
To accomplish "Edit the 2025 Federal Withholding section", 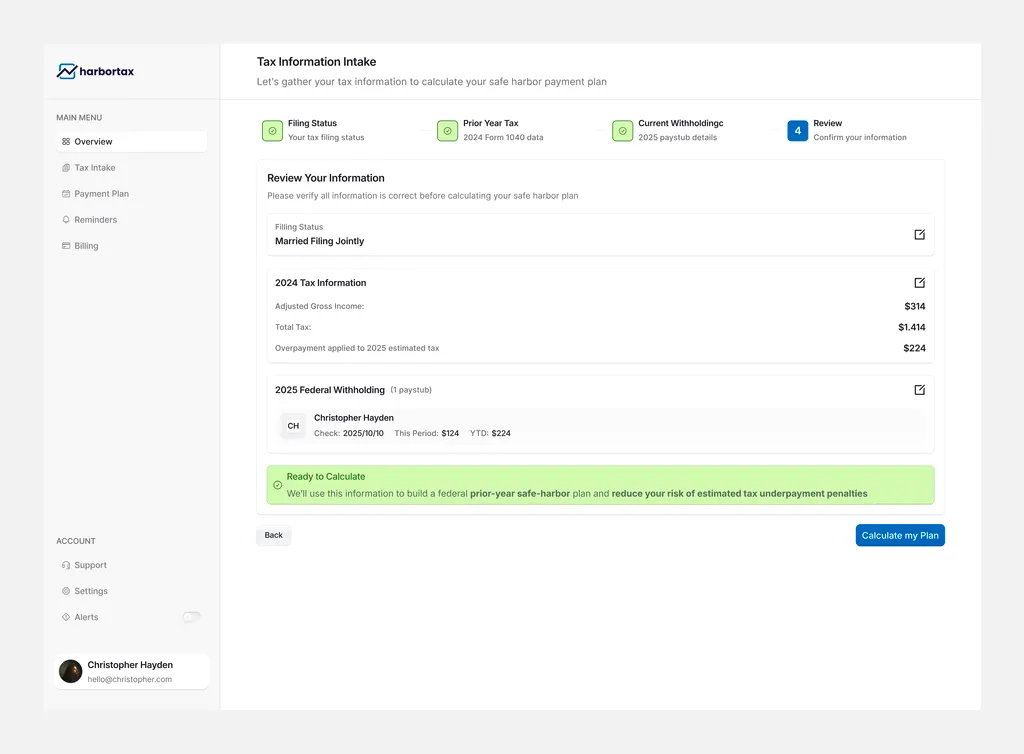I will coord(920,390).
